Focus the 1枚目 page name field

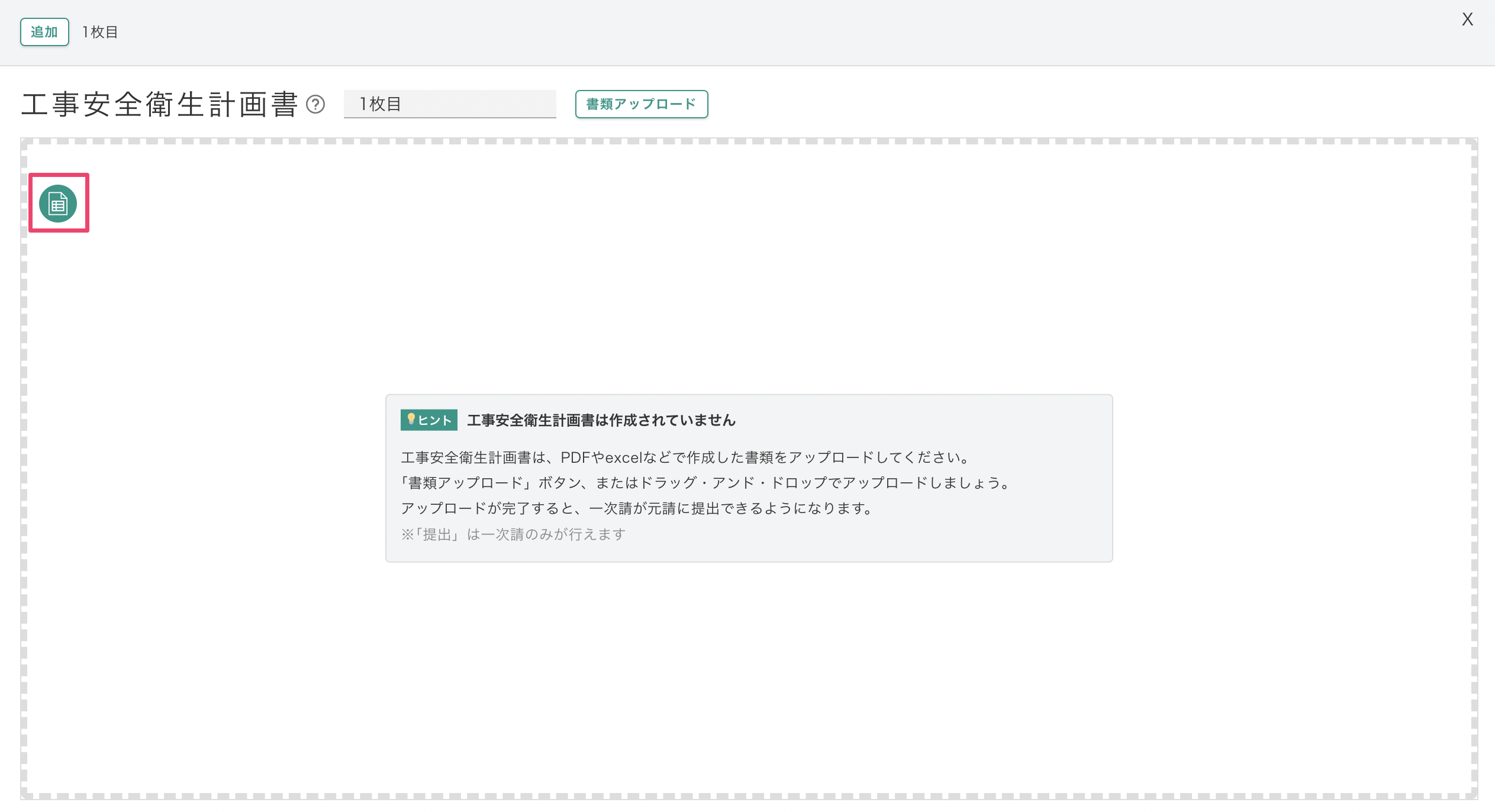(450, 104)
